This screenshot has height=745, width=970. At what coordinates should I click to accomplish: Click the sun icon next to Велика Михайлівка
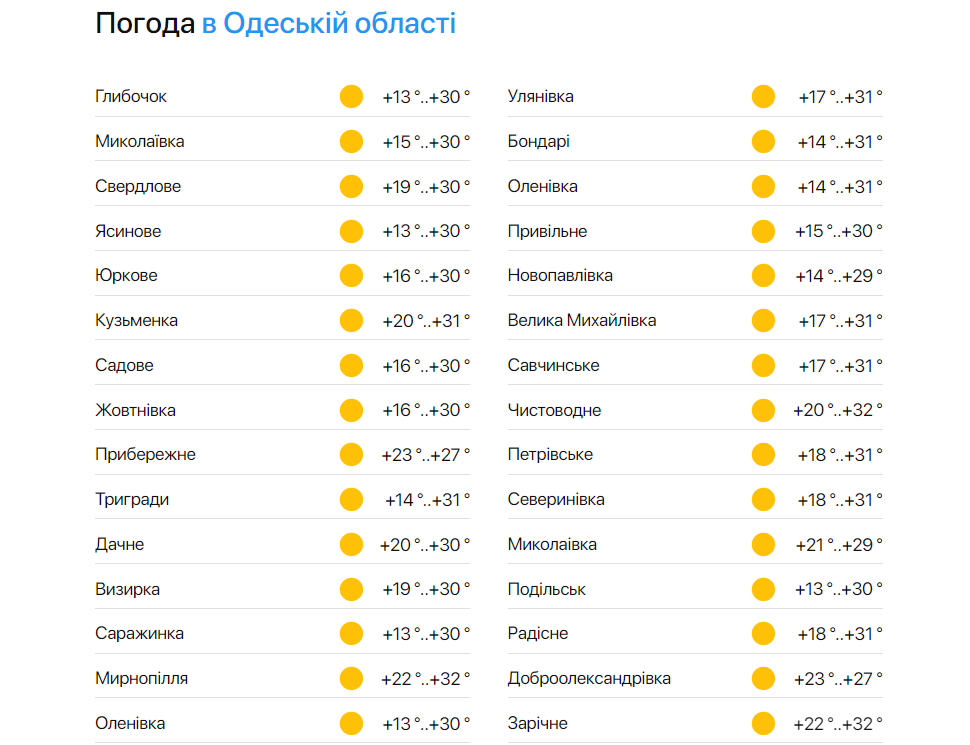[763, 320]
